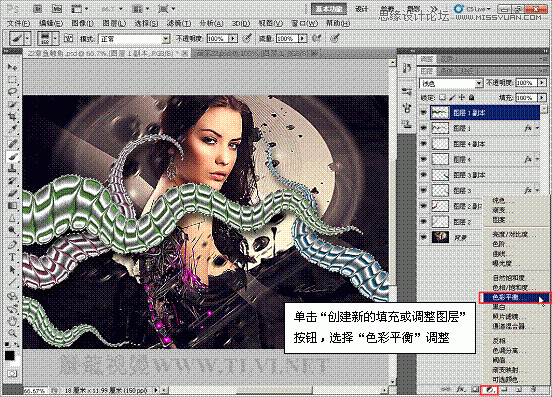Click the delete layer trash icon
Viewport: 552px width, 397px height.
click(533, 390)
